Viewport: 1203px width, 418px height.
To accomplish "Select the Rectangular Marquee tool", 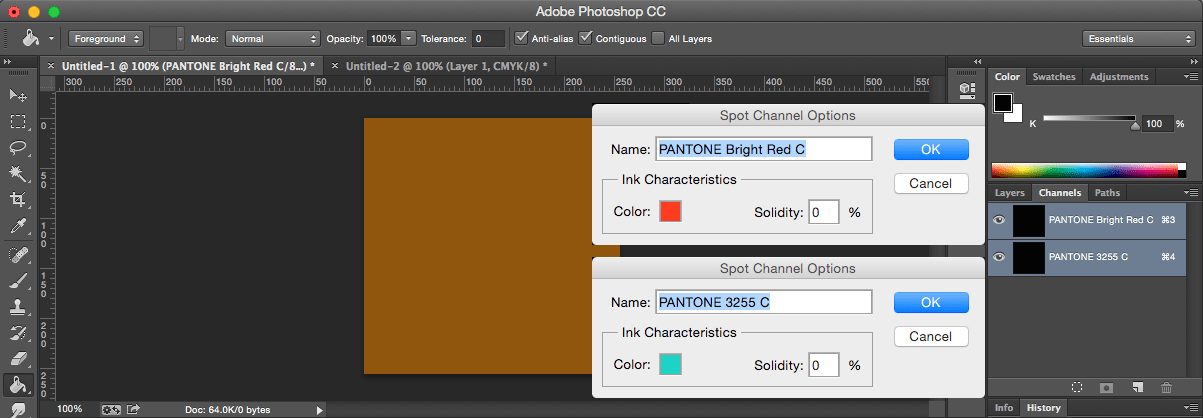I will click(x=17, y=122).
